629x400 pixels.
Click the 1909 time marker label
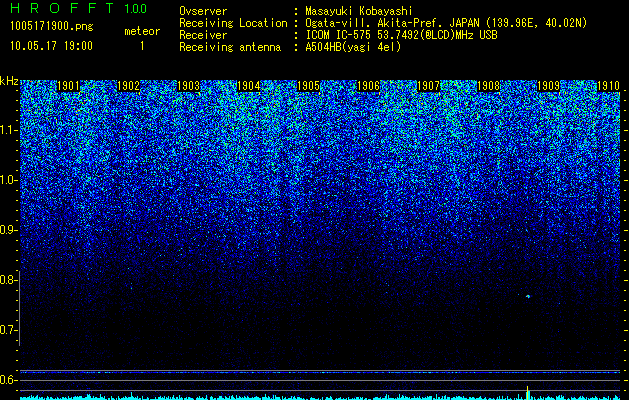(x=548, y=86)
